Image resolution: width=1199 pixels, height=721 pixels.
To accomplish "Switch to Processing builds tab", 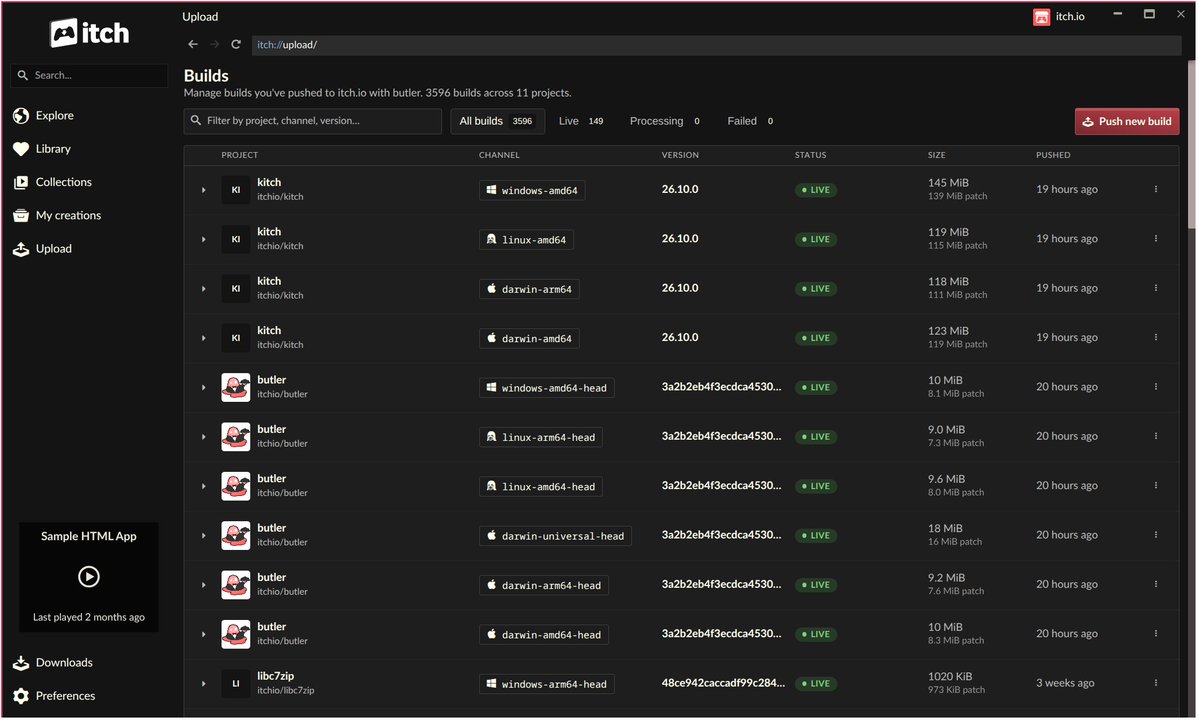I will [x=664, y=122].
